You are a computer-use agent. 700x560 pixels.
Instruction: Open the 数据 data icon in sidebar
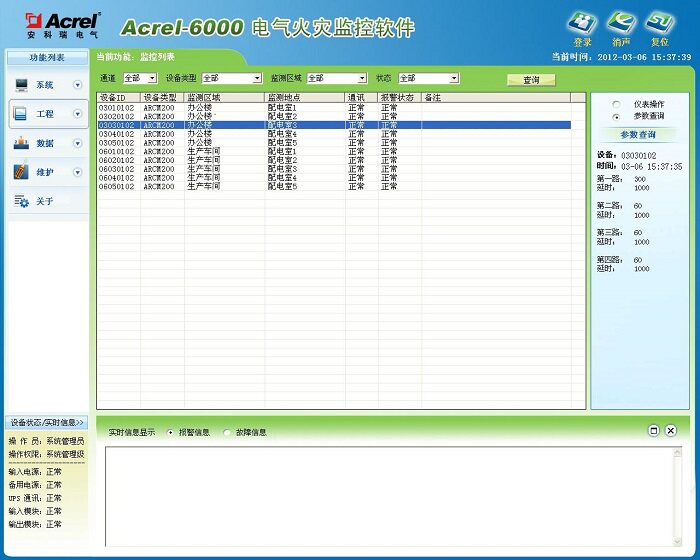21,143
